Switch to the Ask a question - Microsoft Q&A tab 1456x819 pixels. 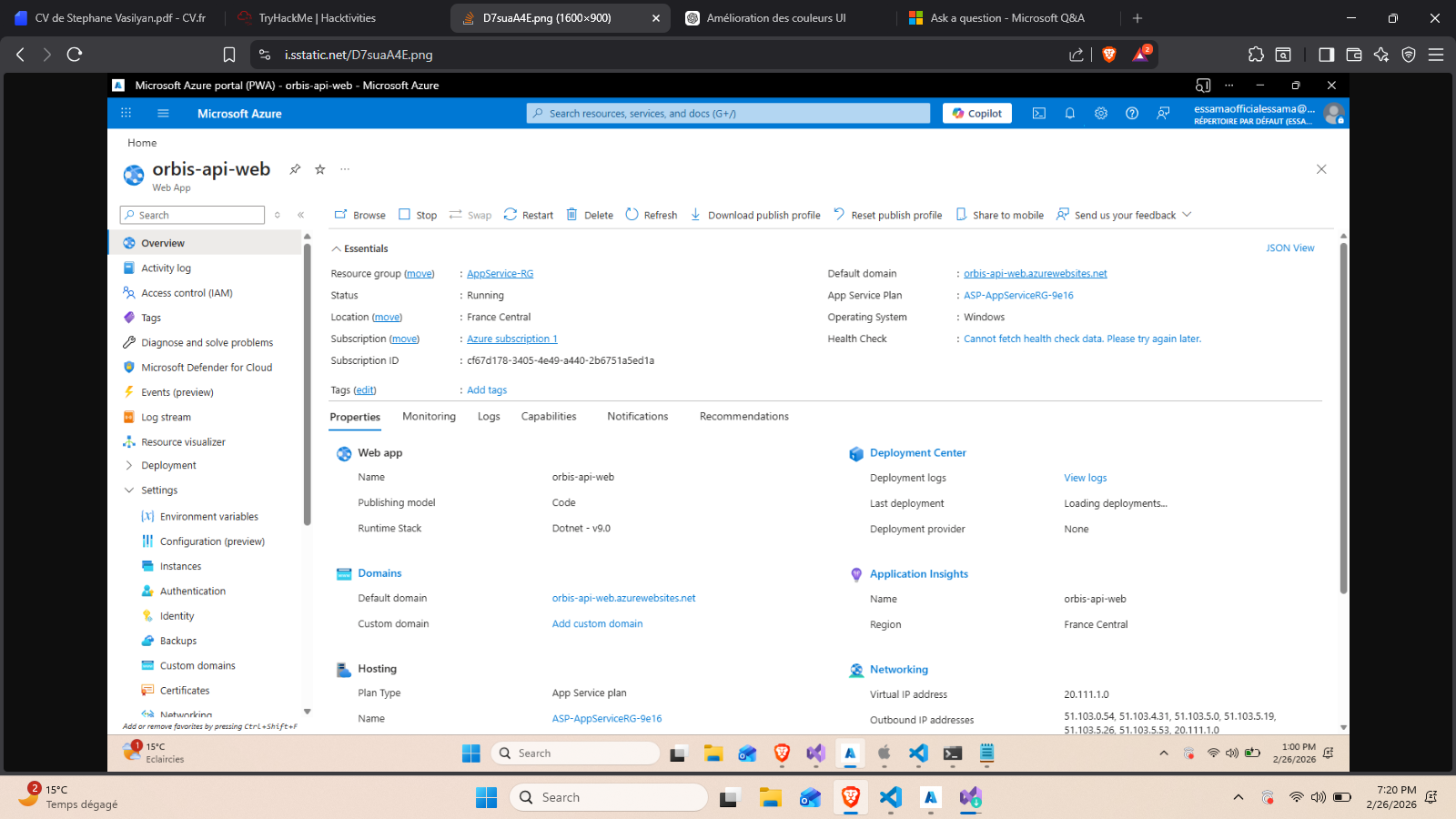point(1007,18)
